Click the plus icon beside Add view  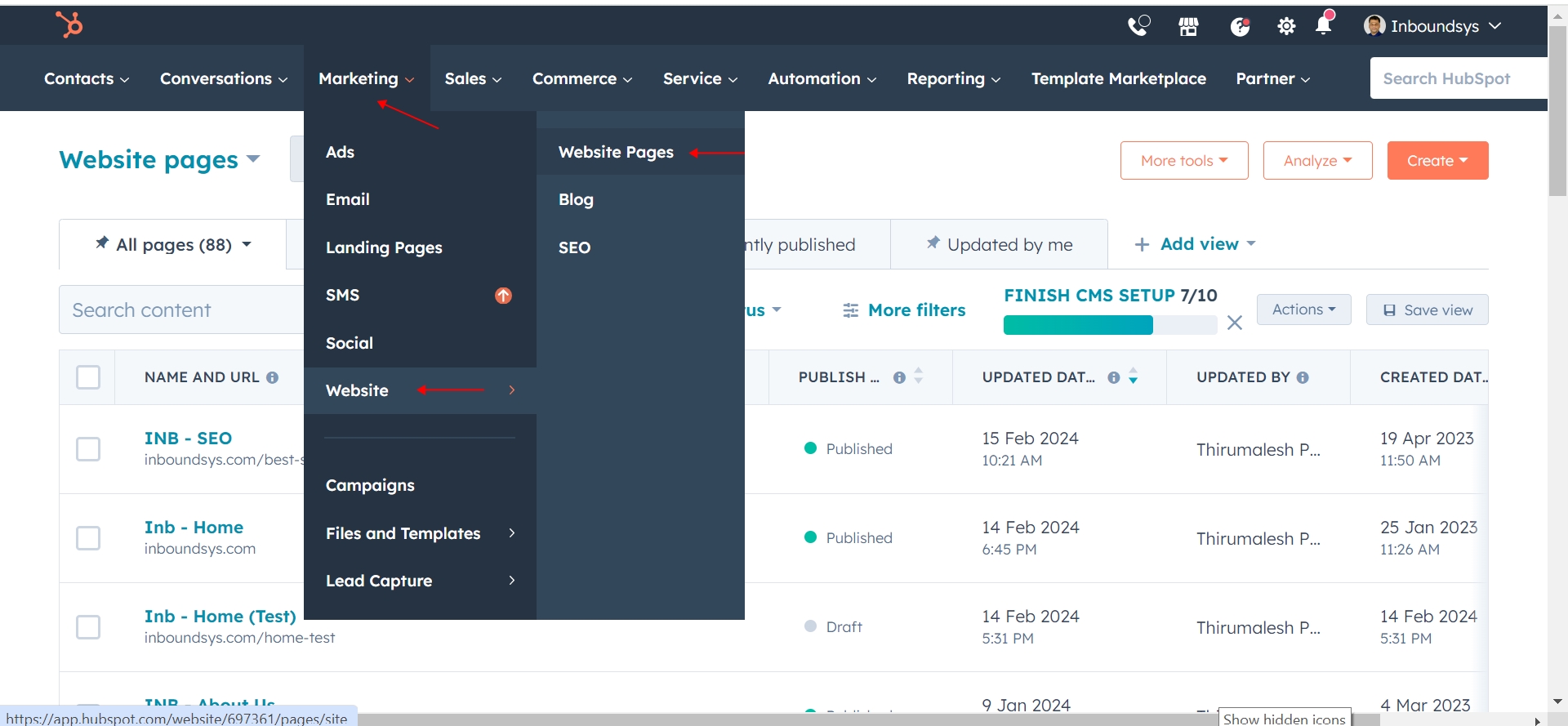1142,244
